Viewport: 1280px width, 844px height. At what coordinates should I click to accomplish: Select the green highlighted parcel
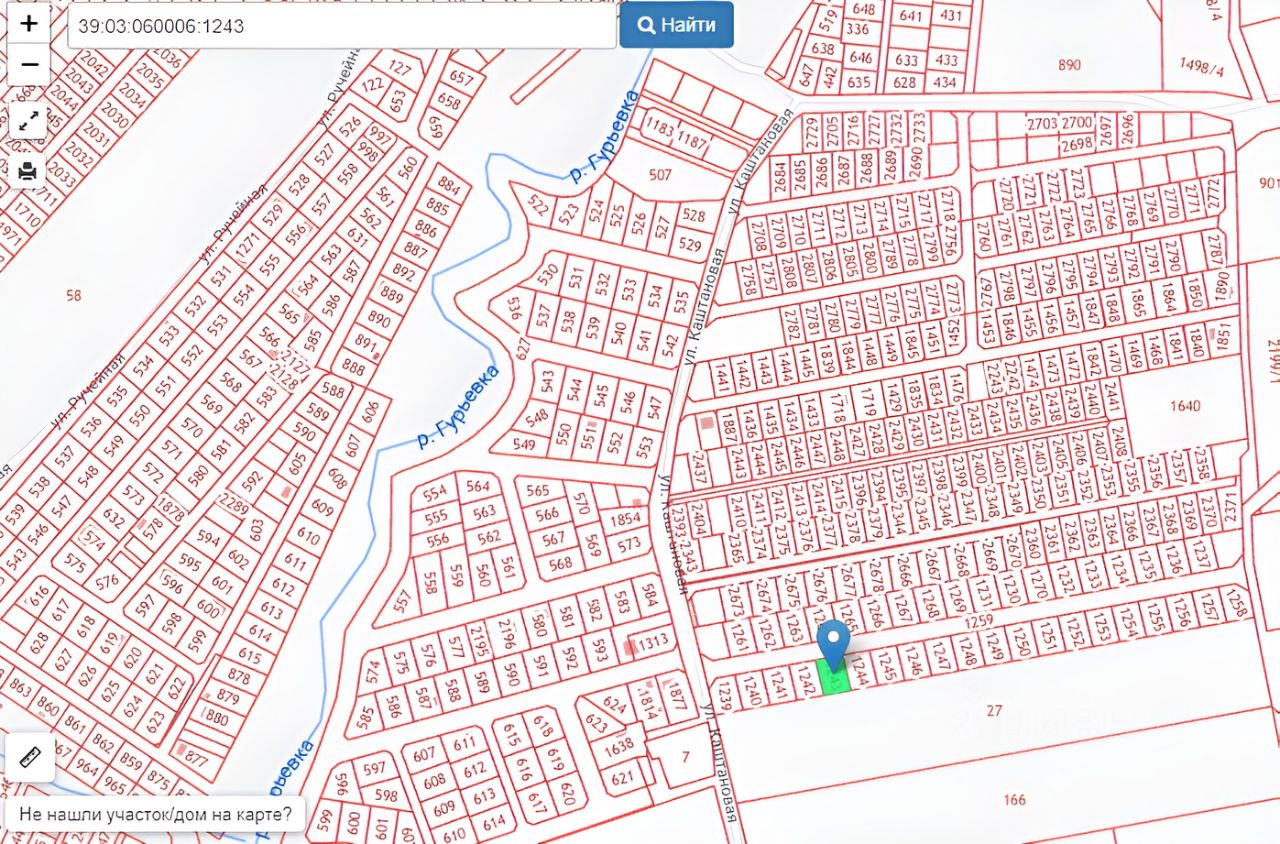coord(834,678)
